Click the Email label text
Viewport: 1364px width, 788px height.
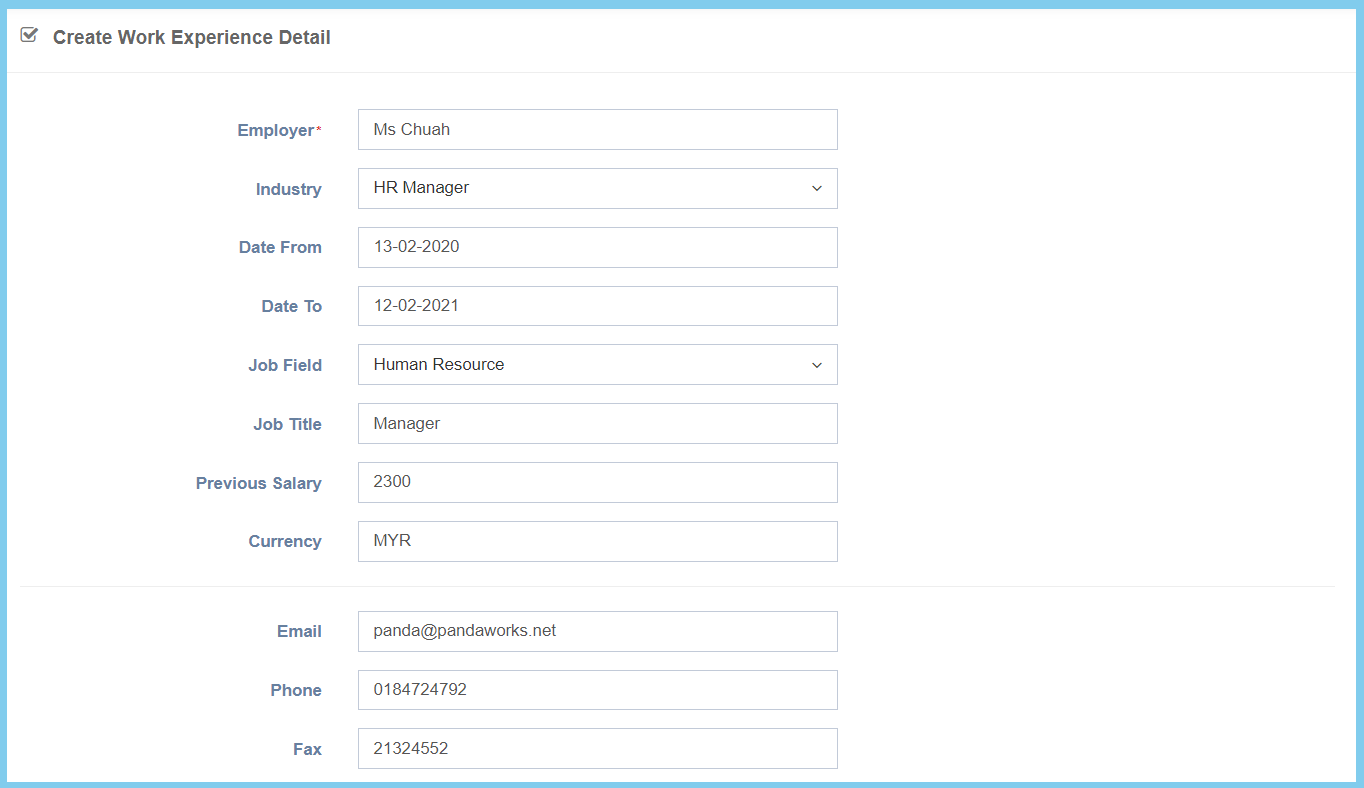coord(299,632)
